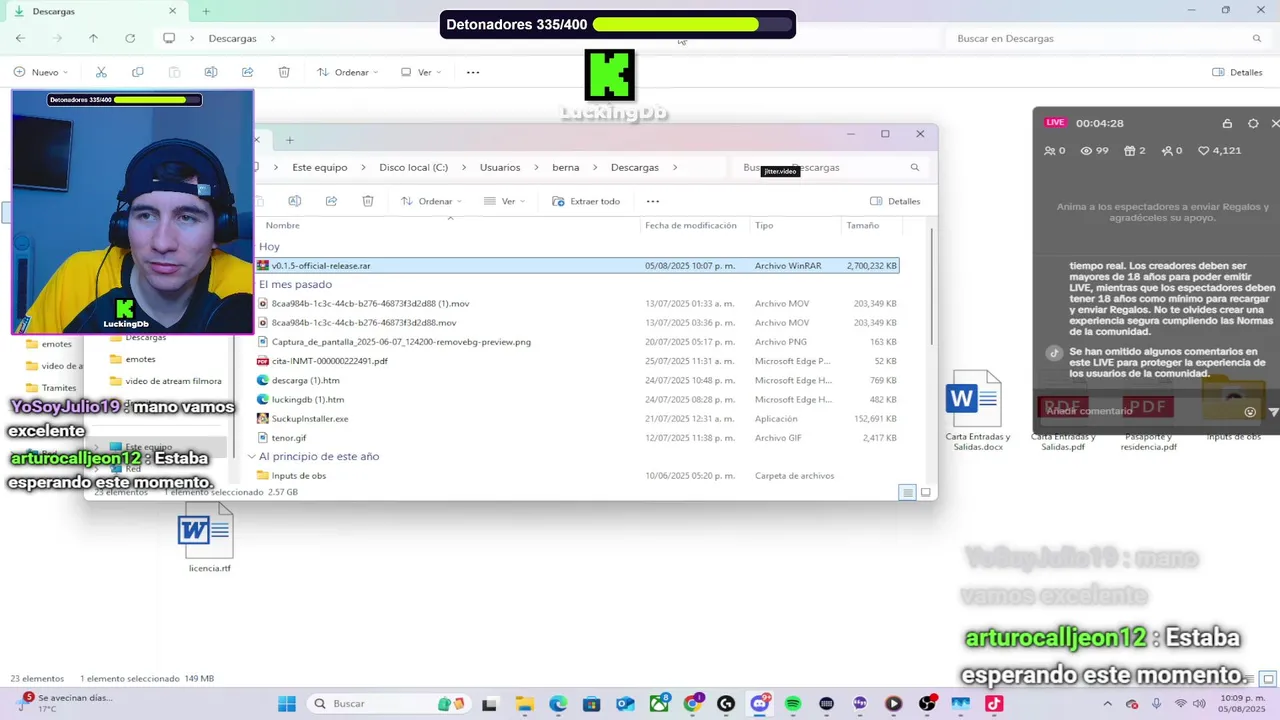Refresh the back Explorer window
Viewport: 1280px width, 720px height.
(130, 38)
